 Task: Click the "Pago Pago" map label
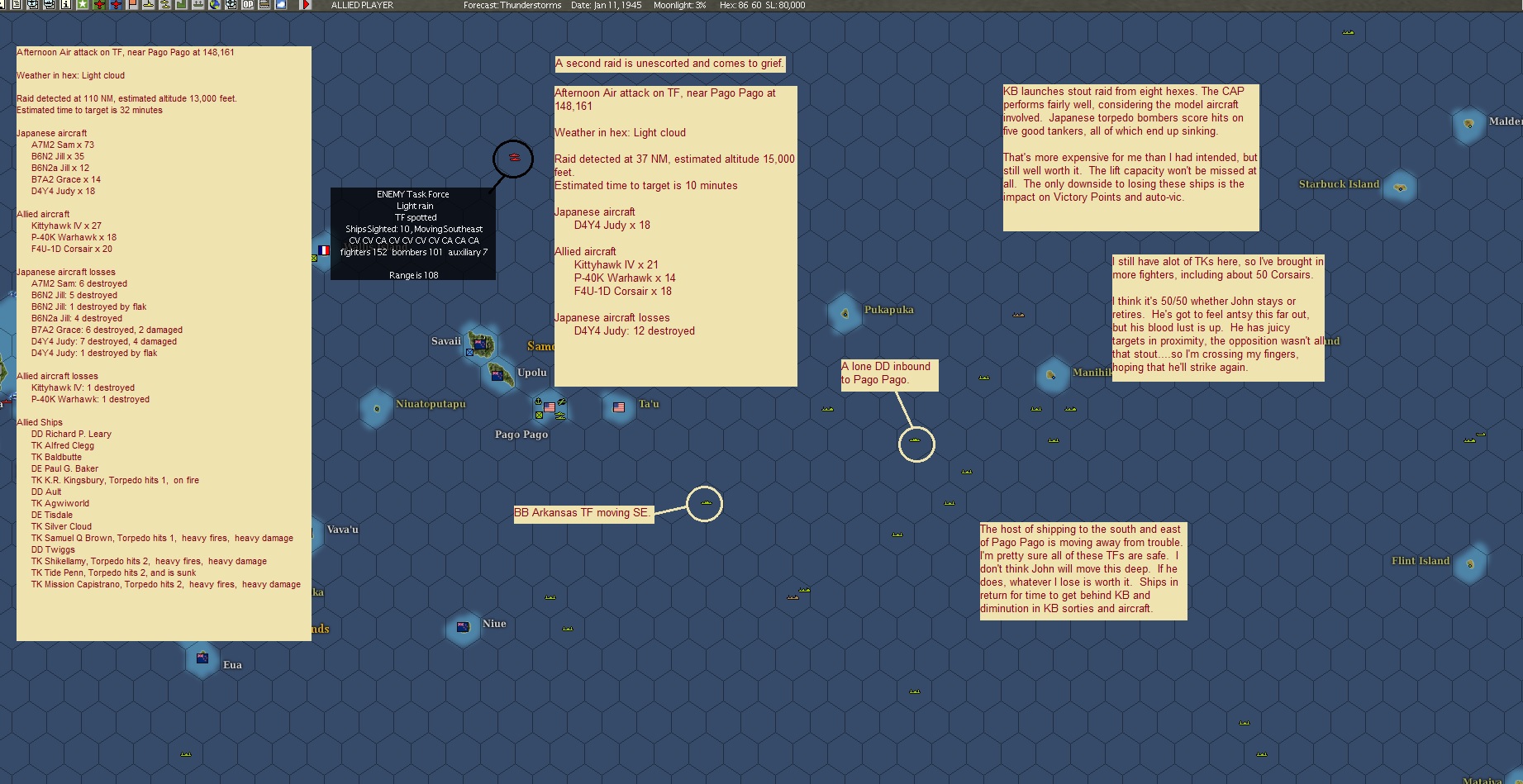[x=521, y=435]
